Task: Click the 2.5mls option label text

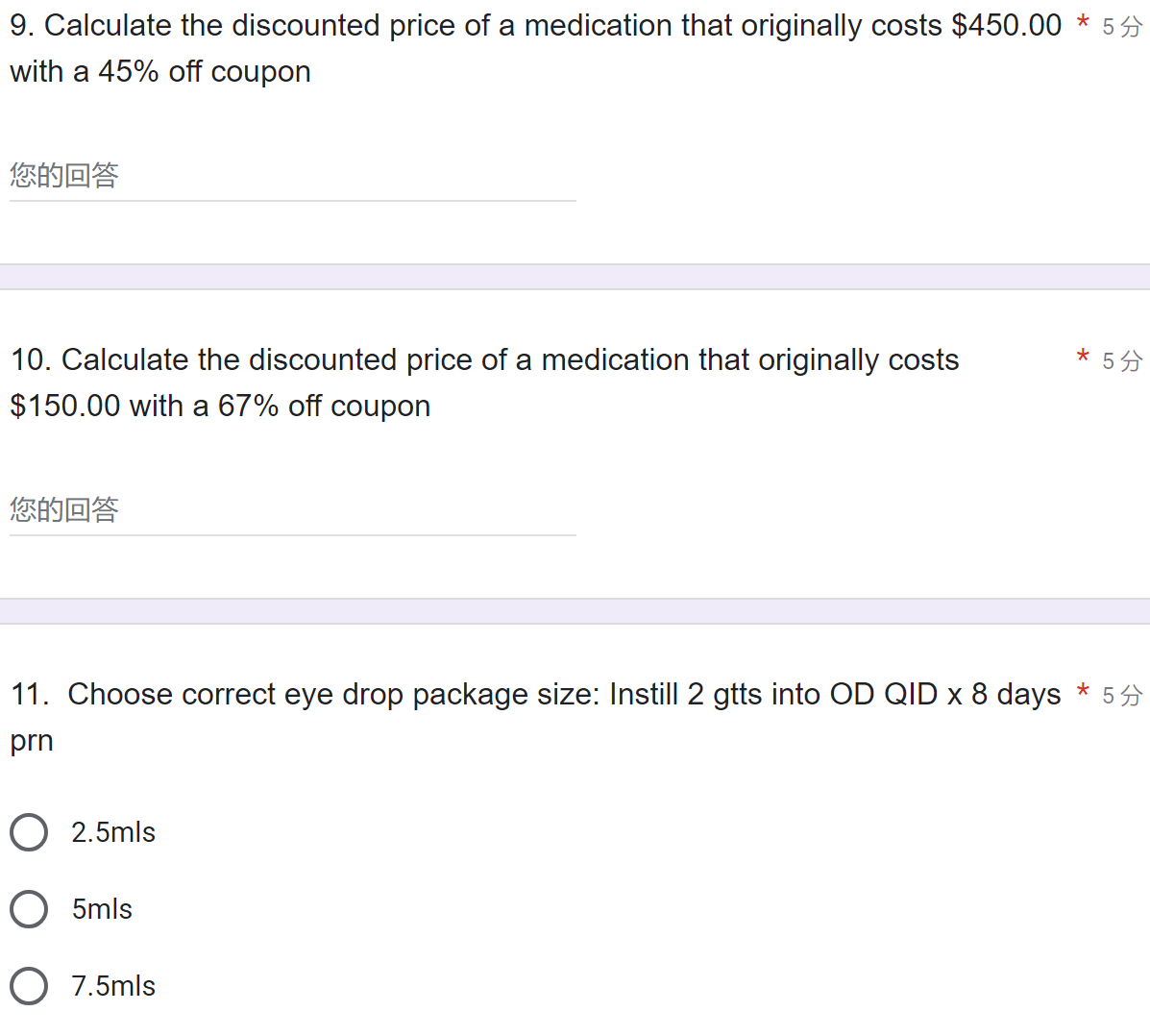Action: [x=113, y=832]
